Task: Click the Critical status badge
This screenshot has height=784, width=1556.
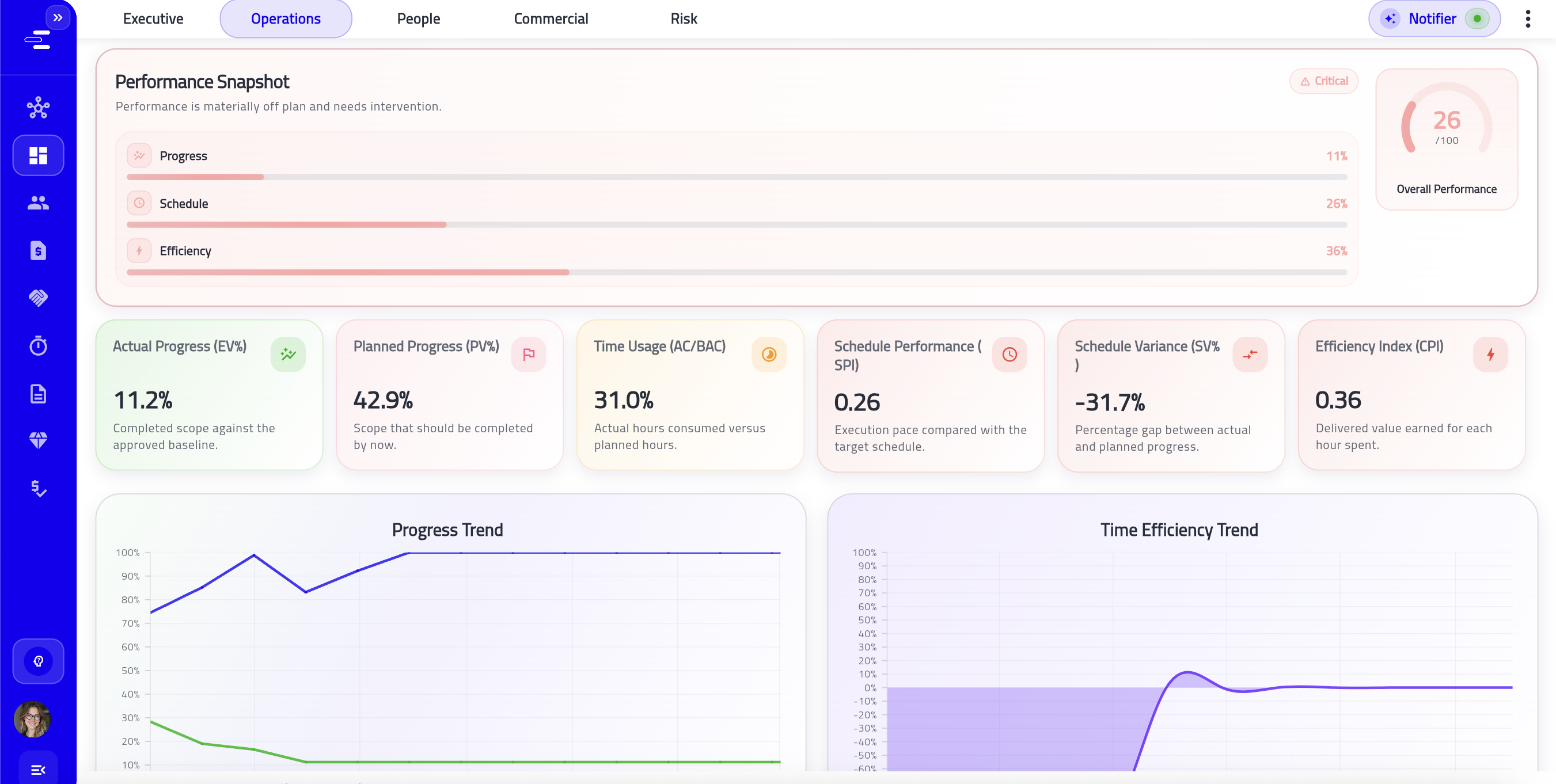Action: tap(1323, 81)
